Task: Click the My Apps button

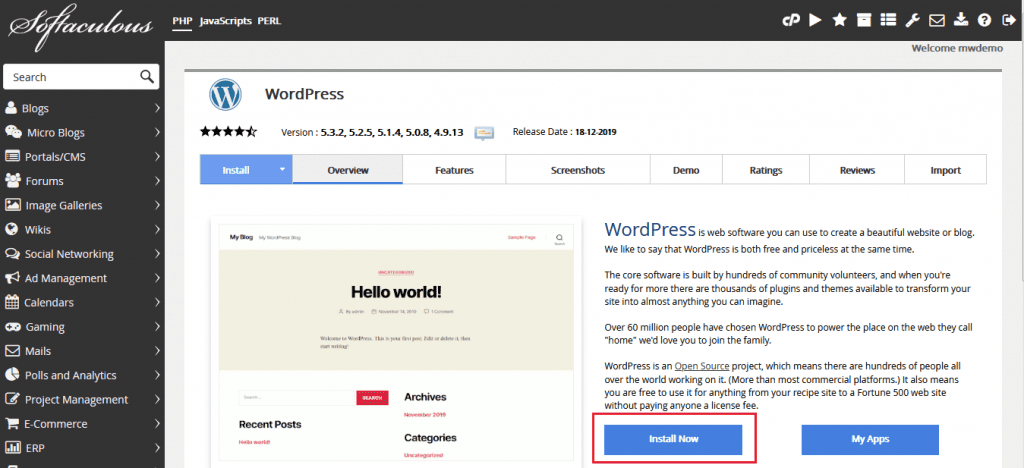Action: [x=870, y=439]
